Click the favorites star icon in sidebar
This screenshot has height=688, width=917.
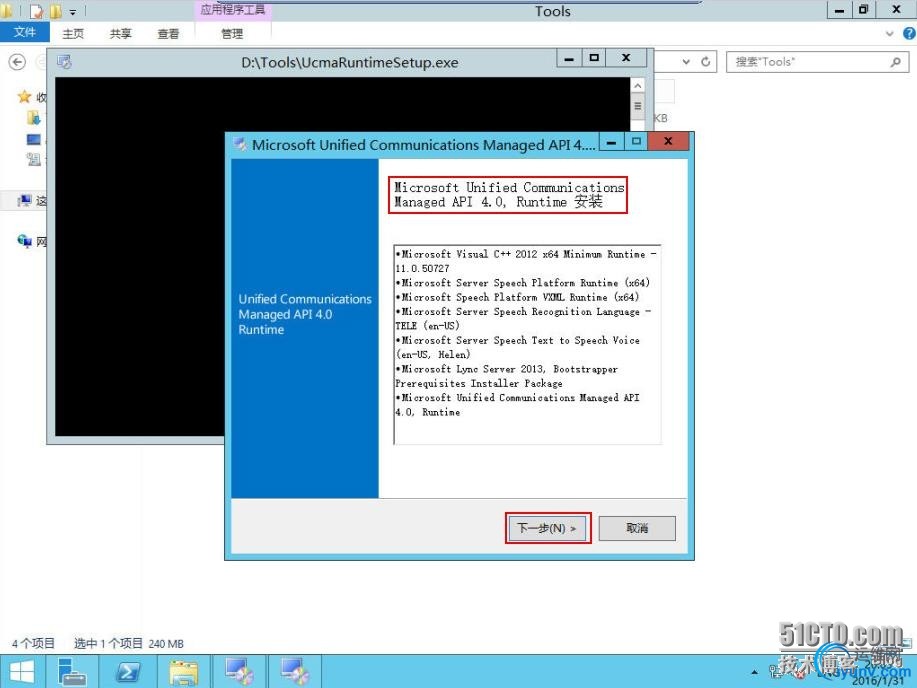coord(24,97)
